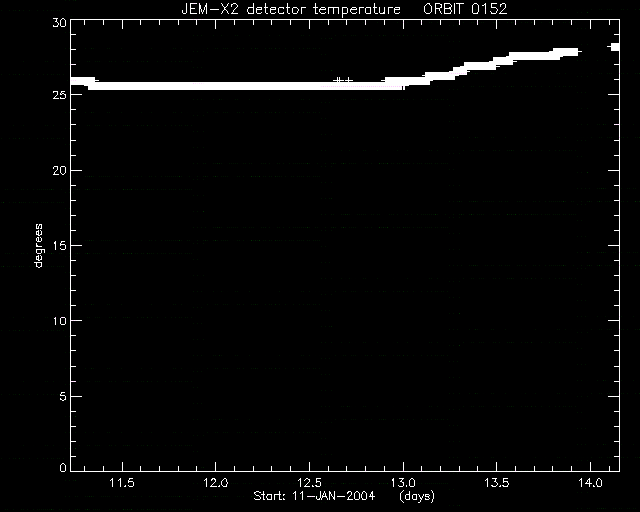Click the y-axis tick label 25
The image size is (640, 512).
coord(59,95)
